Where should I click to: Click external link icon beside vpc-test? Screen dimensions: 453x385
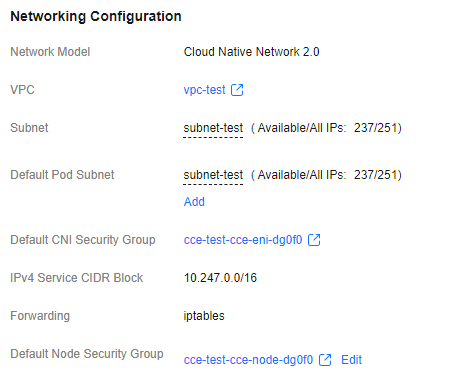click(237, 90)
